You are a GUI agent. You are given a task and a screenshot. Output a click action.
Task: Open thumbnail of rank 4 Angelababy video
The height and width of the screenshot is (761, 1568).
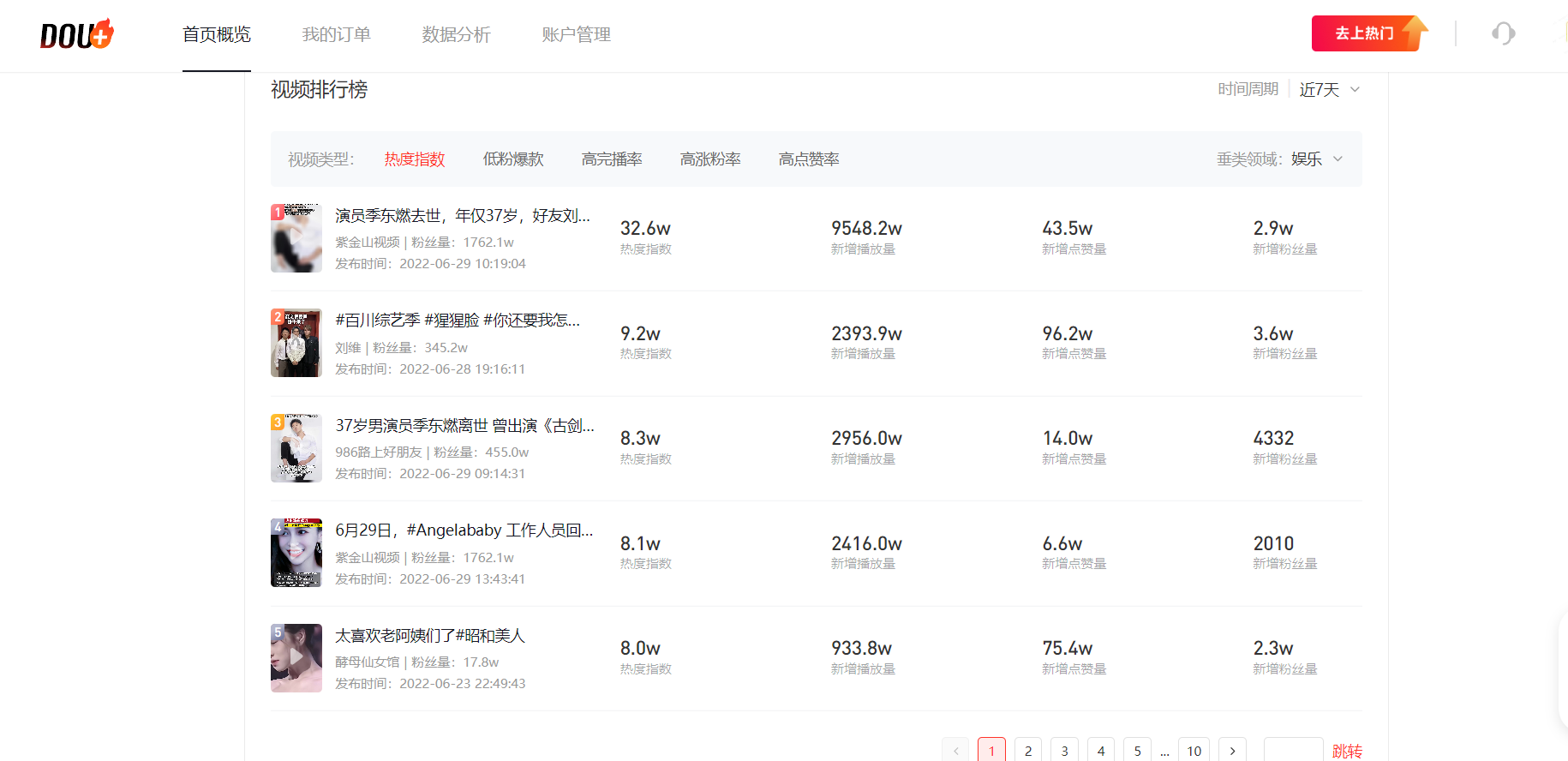coord(296,553)
